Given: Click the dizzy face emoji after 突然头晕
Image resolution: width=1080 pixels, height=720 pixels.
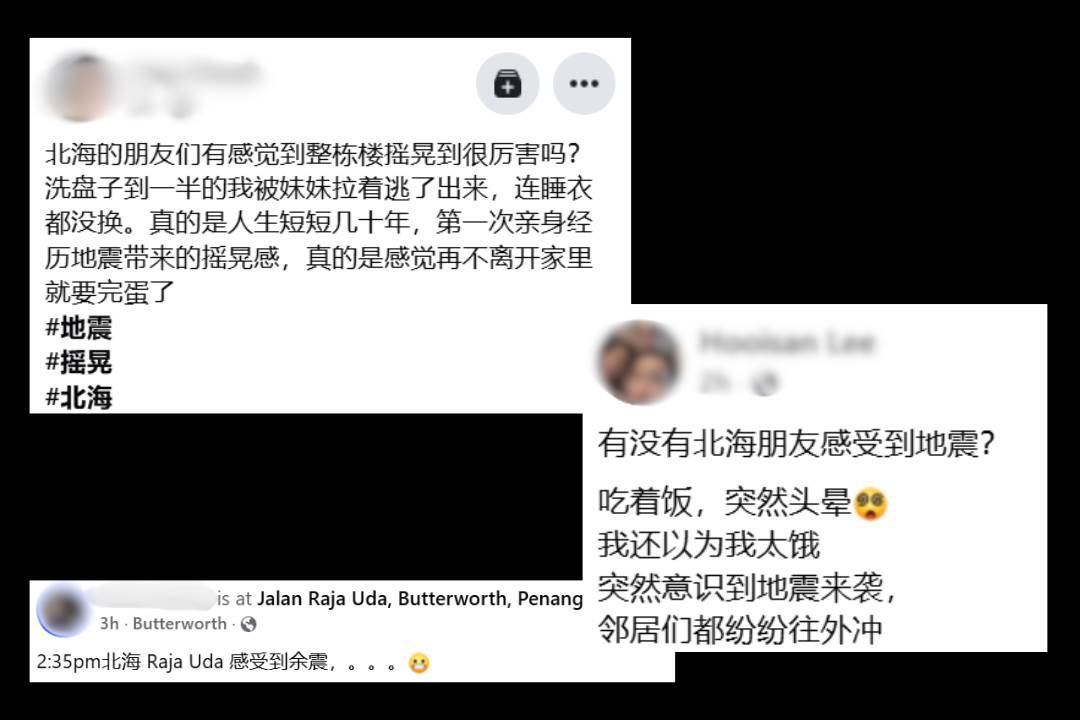Looking at the screenshot, I should [871, 504].
